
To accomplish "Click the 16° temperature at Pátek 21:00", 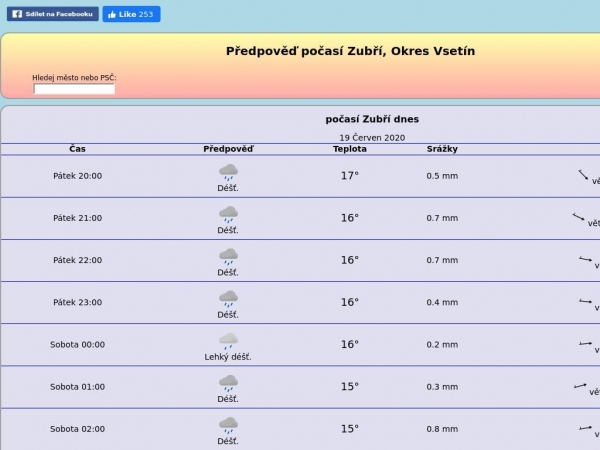I will tap(350, 218).
